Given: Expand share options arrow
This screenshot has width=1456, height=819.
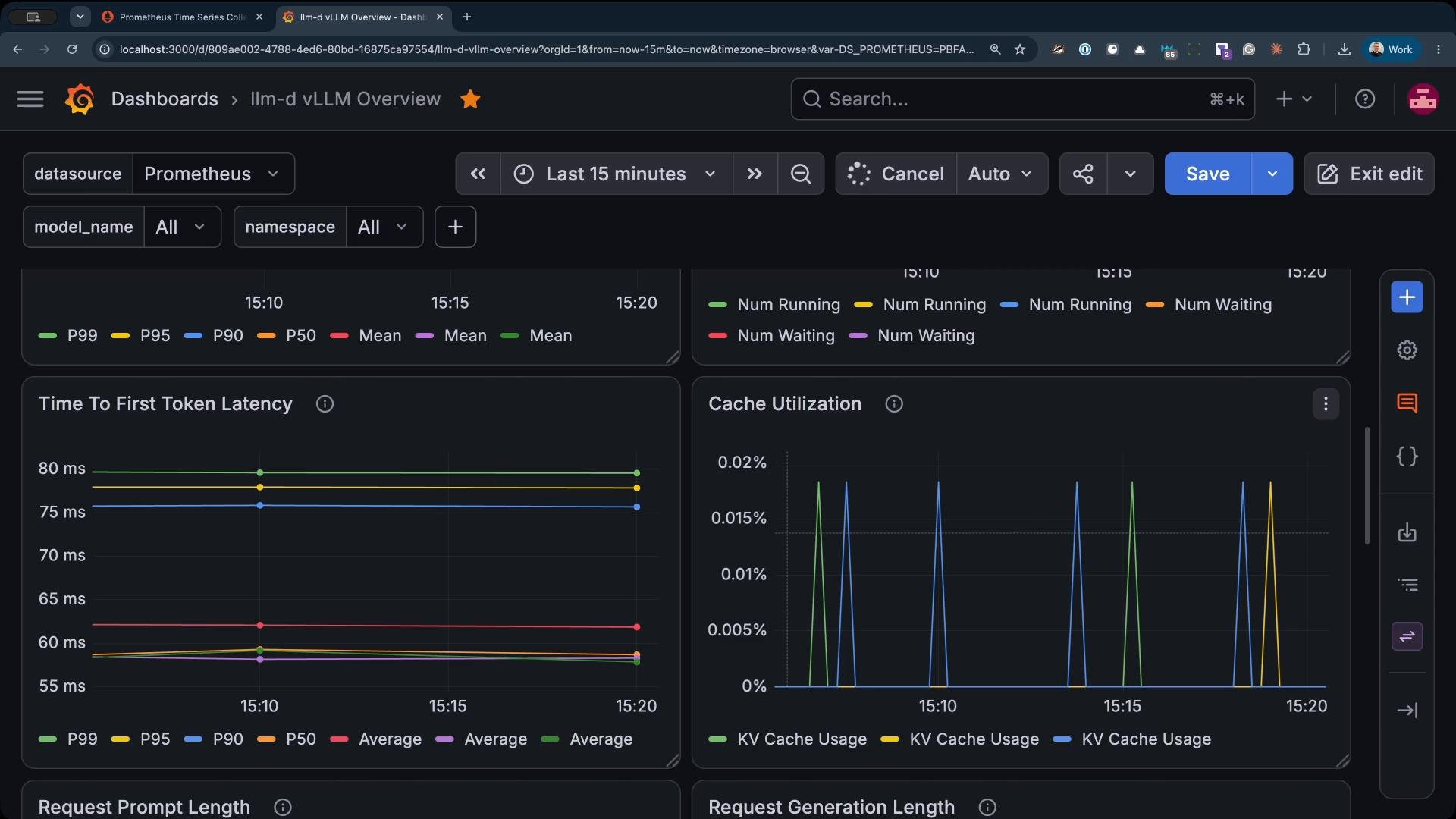Looking at the screenshot, I should [1130, 174].
